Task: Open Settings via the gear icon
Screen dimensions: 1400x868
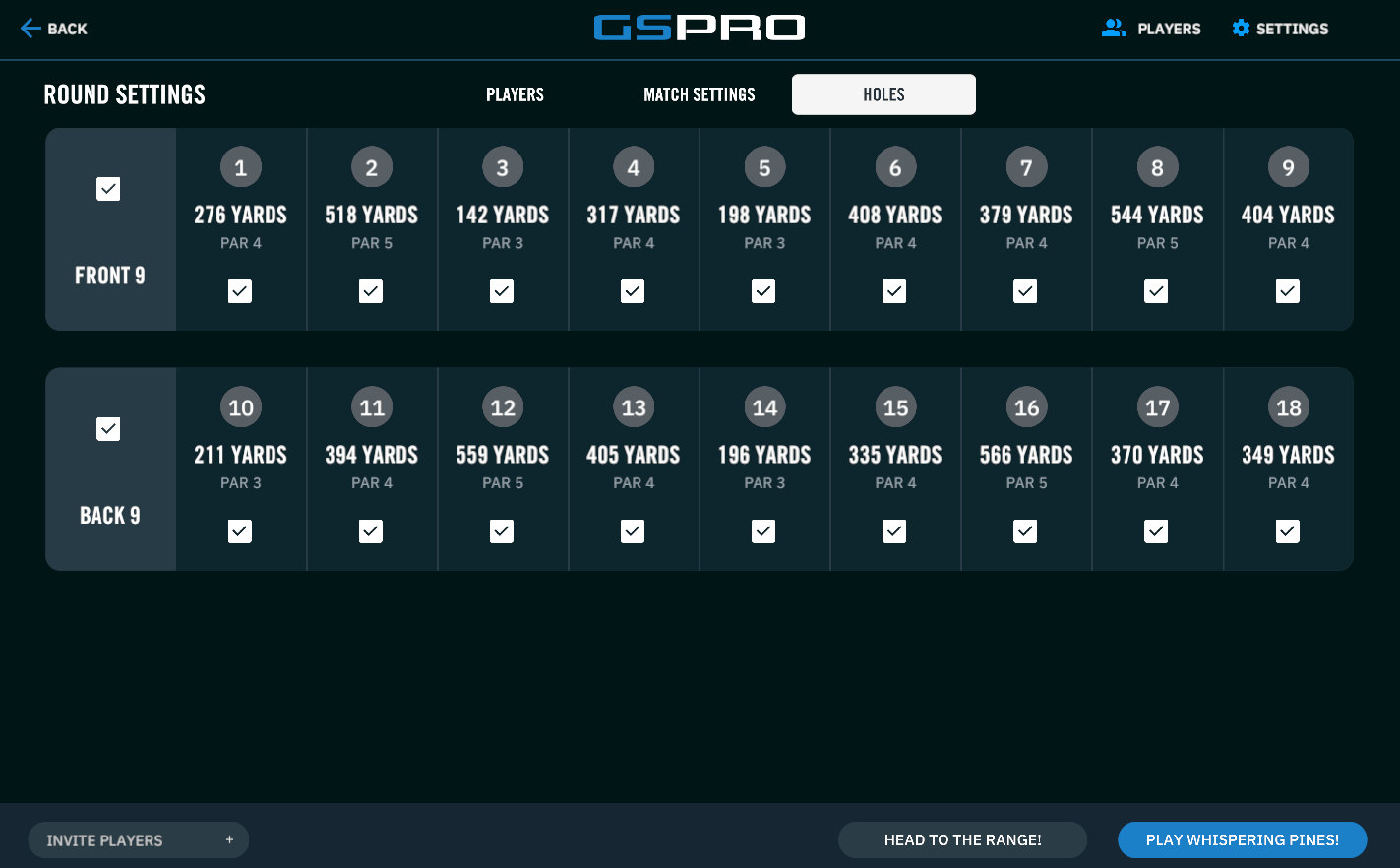Action: pos(1241,29)
